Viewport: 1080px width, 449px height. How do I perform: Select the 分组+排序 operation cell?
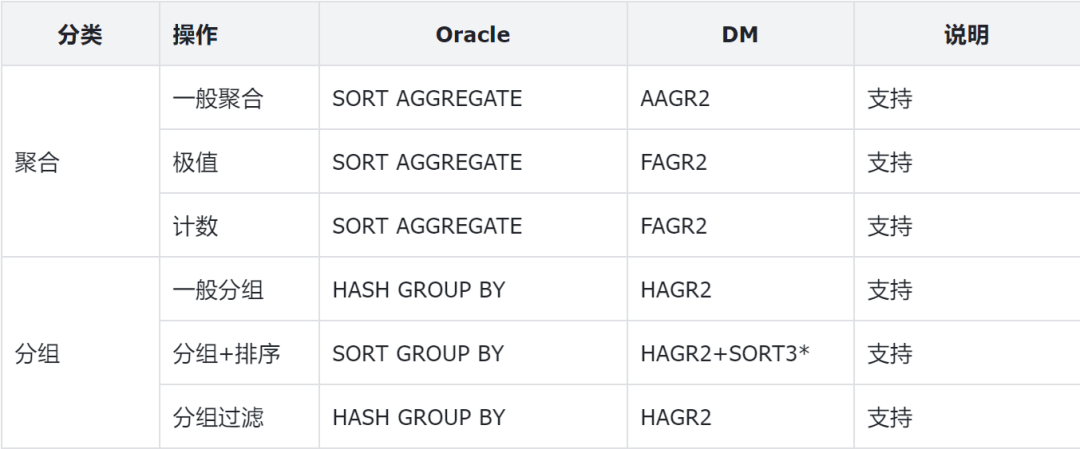pyautogui.click(x=226, y=354)
